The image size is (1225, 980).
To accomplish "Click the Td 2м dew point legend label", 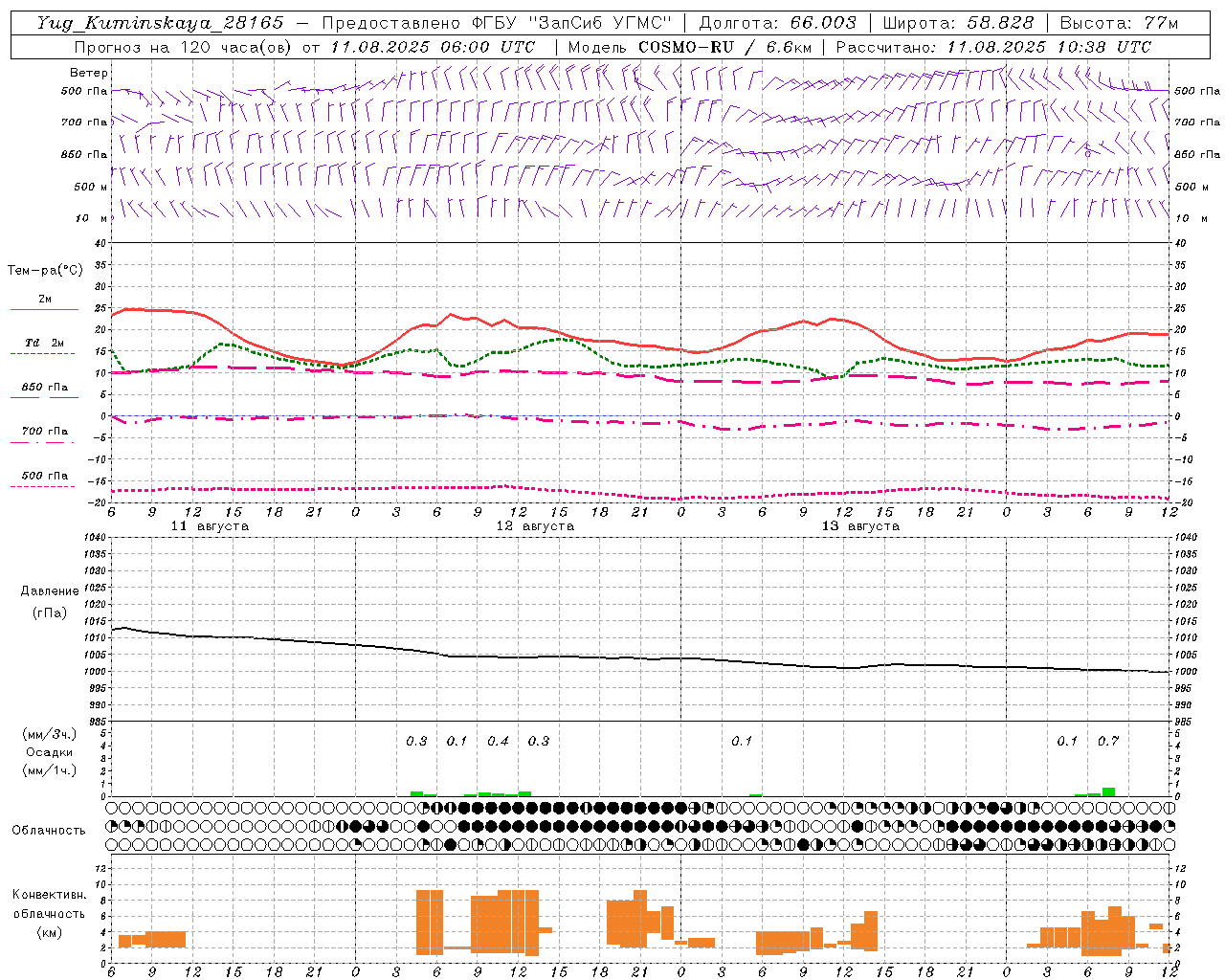I will coord(45,343).
